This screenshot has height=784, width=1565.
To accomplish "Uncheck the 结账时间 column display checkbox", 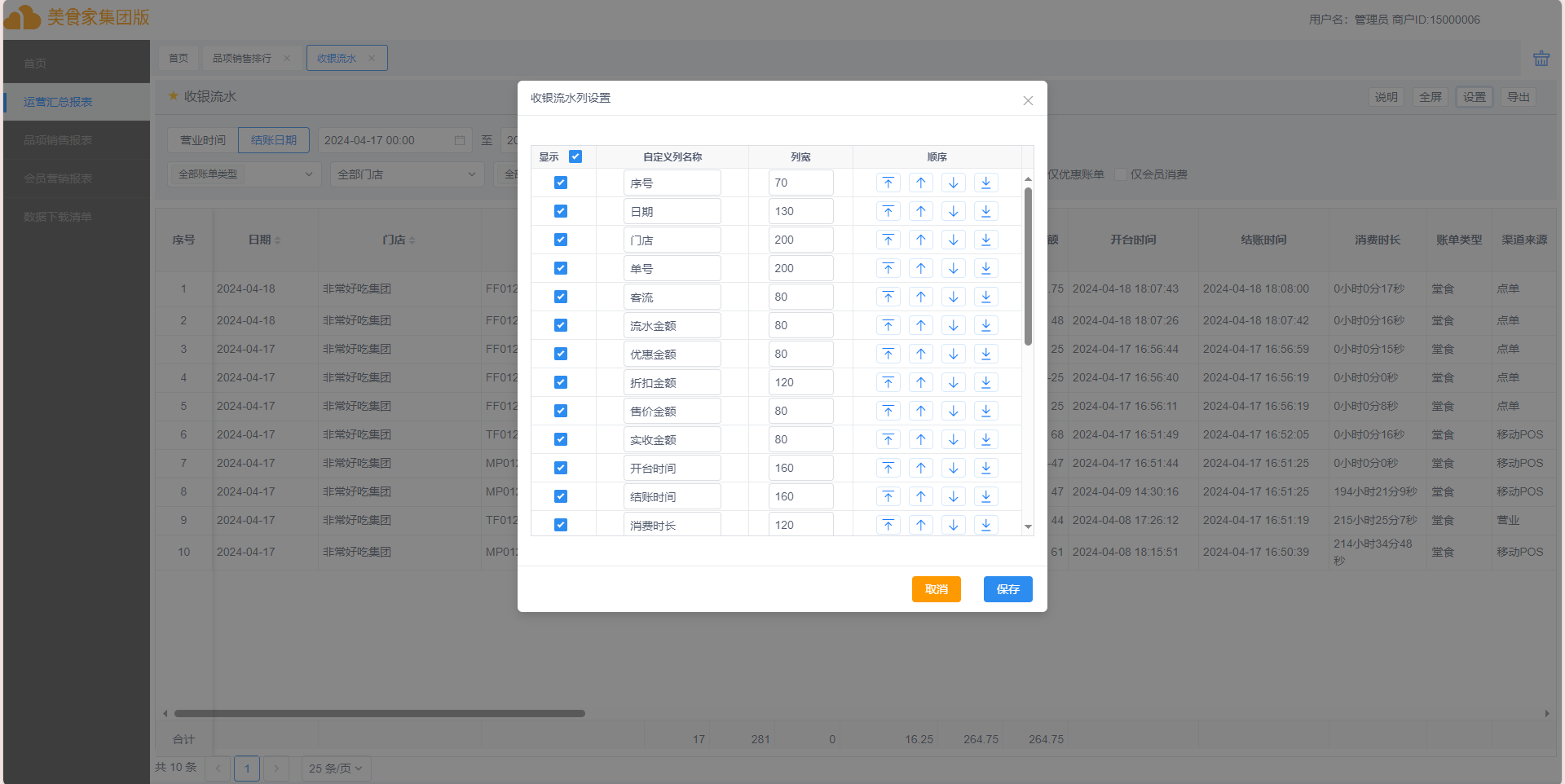I will [x=561, y=496].
